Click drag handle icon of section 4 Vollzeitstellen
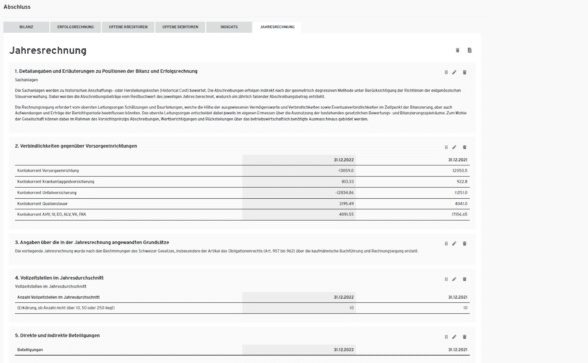 pos(446,279)
